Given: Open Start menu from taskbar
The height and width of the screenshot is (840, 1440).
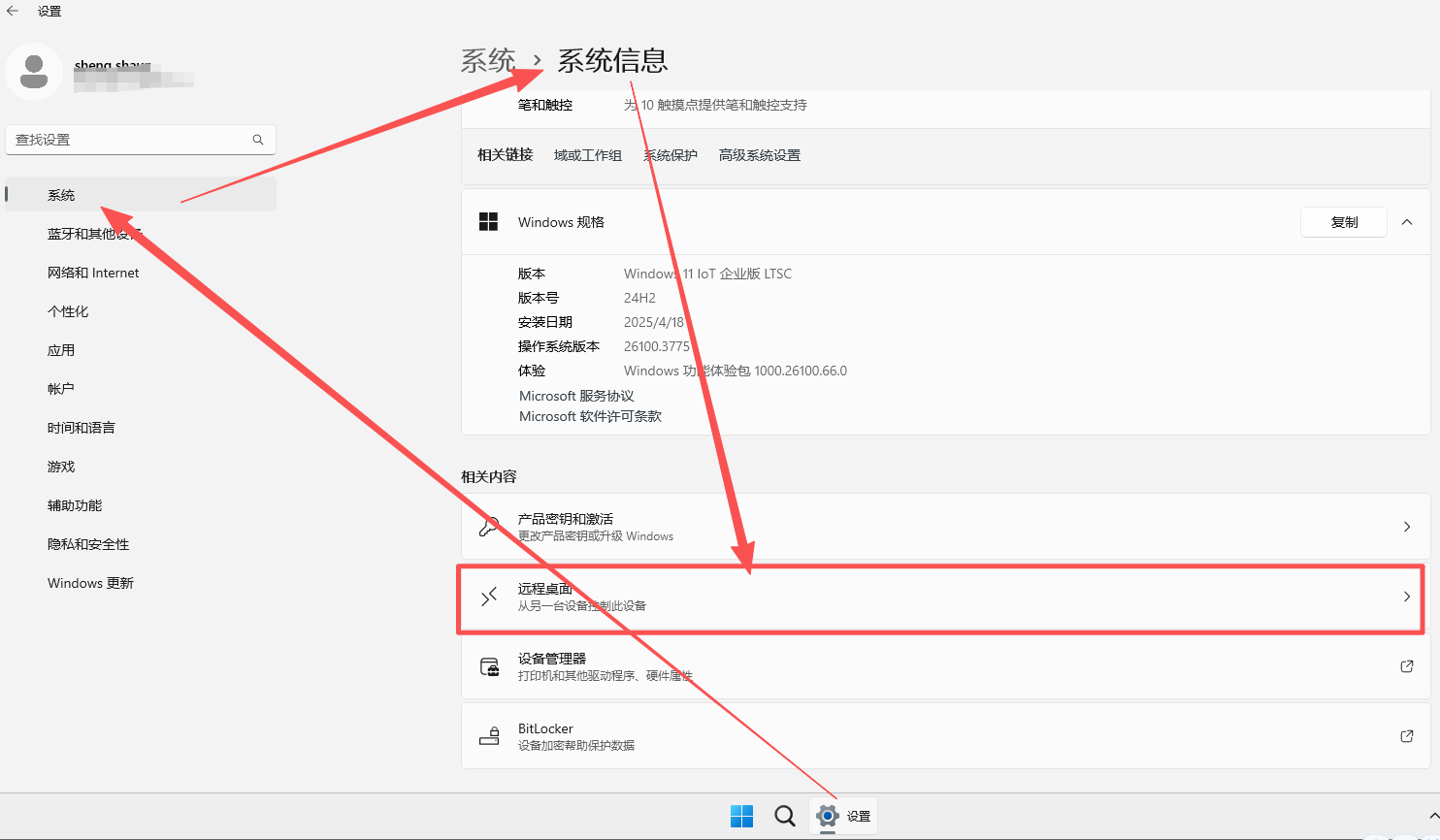Looking at the screenshot, I should pos(742,816).
